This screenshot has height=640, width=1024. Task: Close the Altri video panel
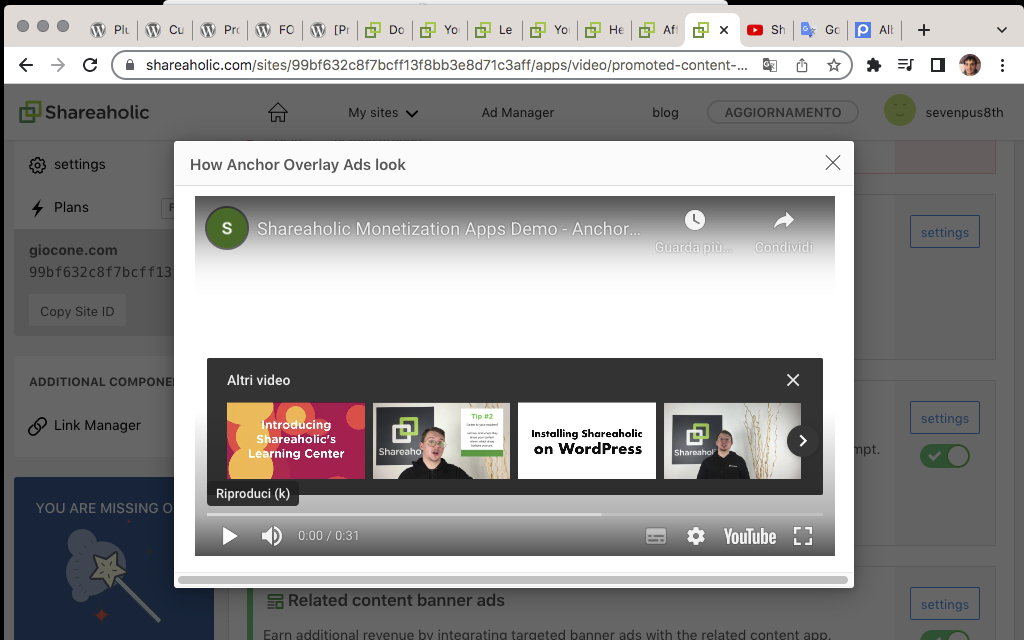pyautogui.click(x=793, y=380)
